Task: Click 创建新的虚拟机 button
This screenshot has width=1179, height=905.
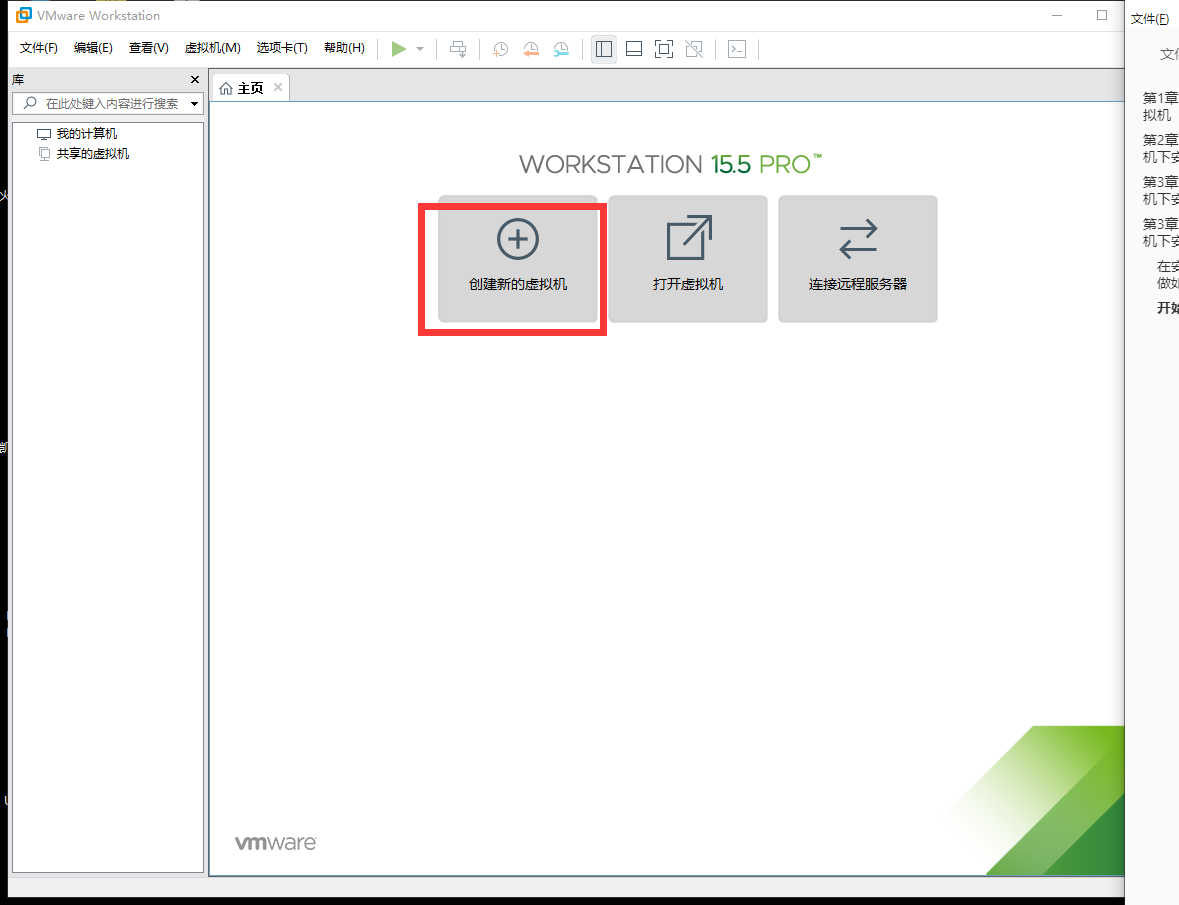Action: point(518,259)
